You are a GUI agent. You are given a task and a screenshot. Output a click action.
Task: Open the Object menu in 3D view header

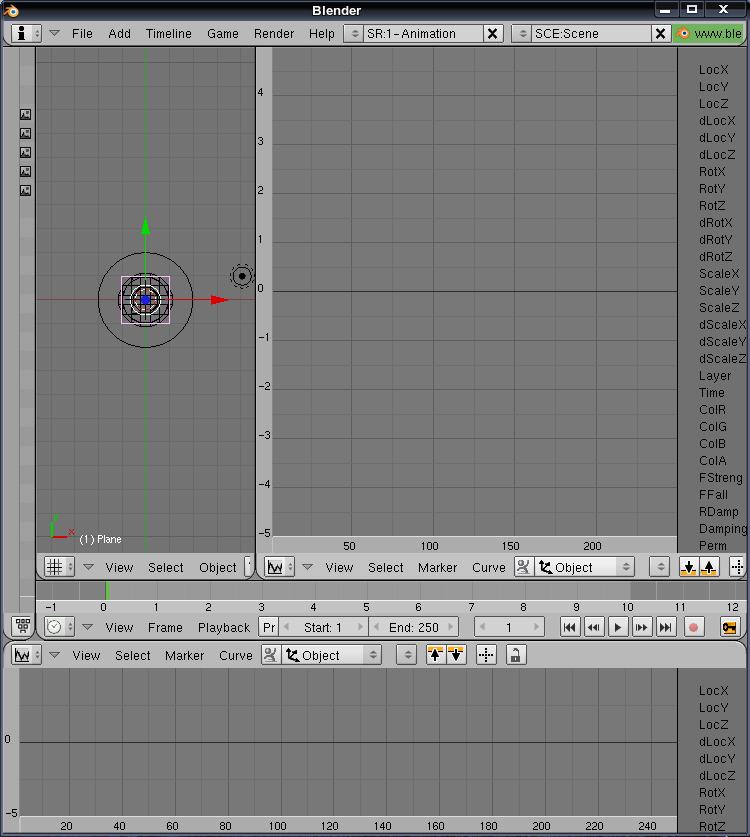[x=218, y=567]
